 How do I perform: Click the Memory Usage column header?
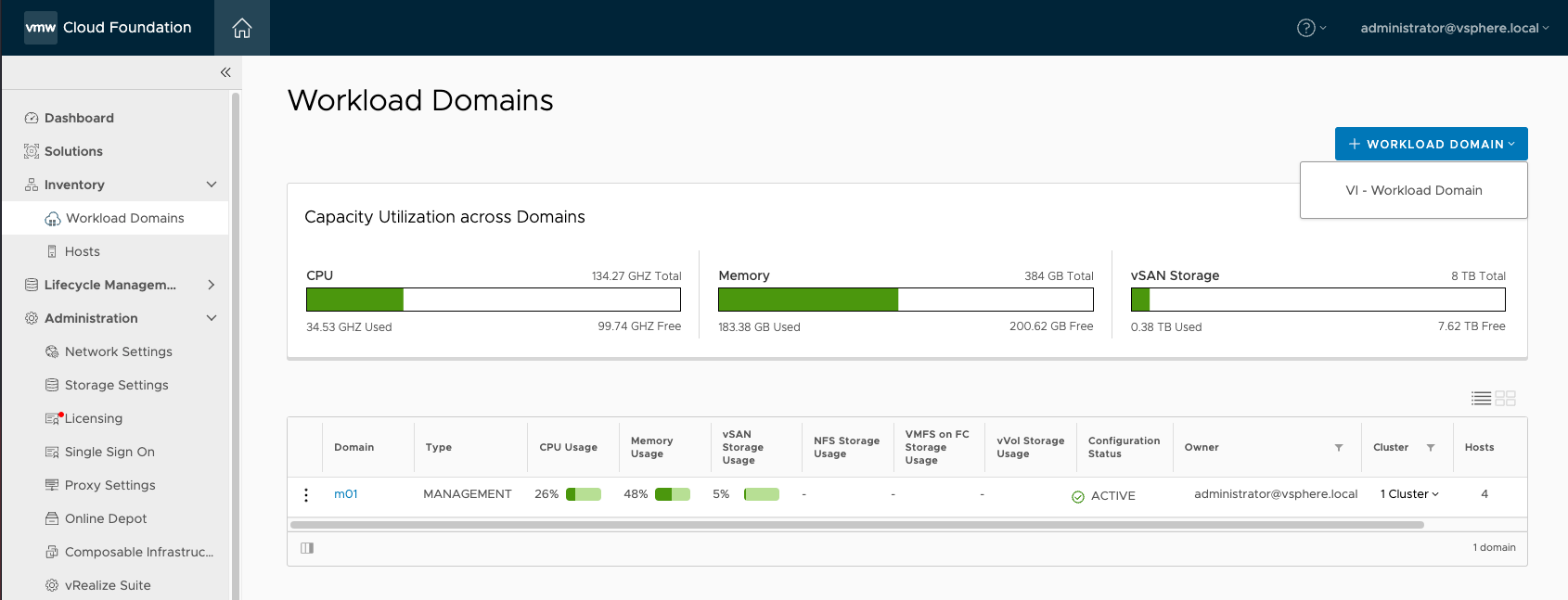[652, 448]
